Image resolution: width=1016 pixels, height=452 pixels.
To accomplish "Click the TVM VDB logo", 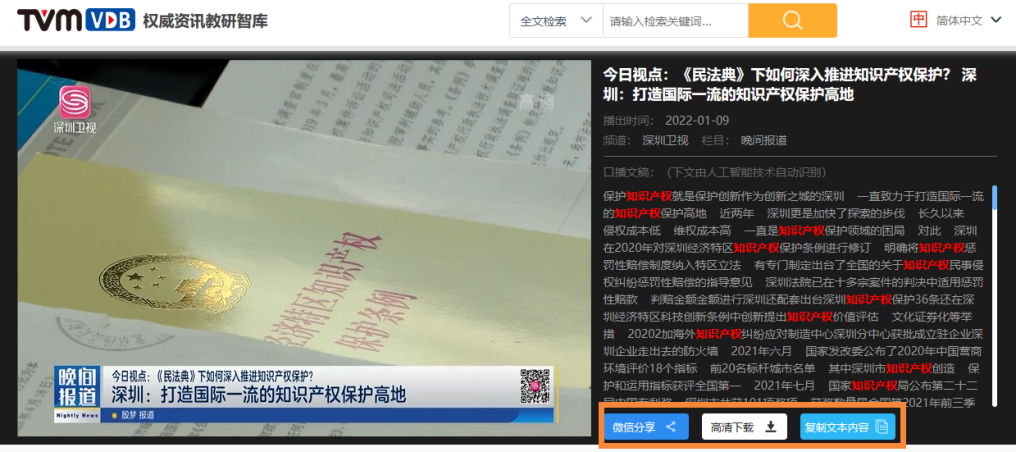I will (x=76, y=20).
